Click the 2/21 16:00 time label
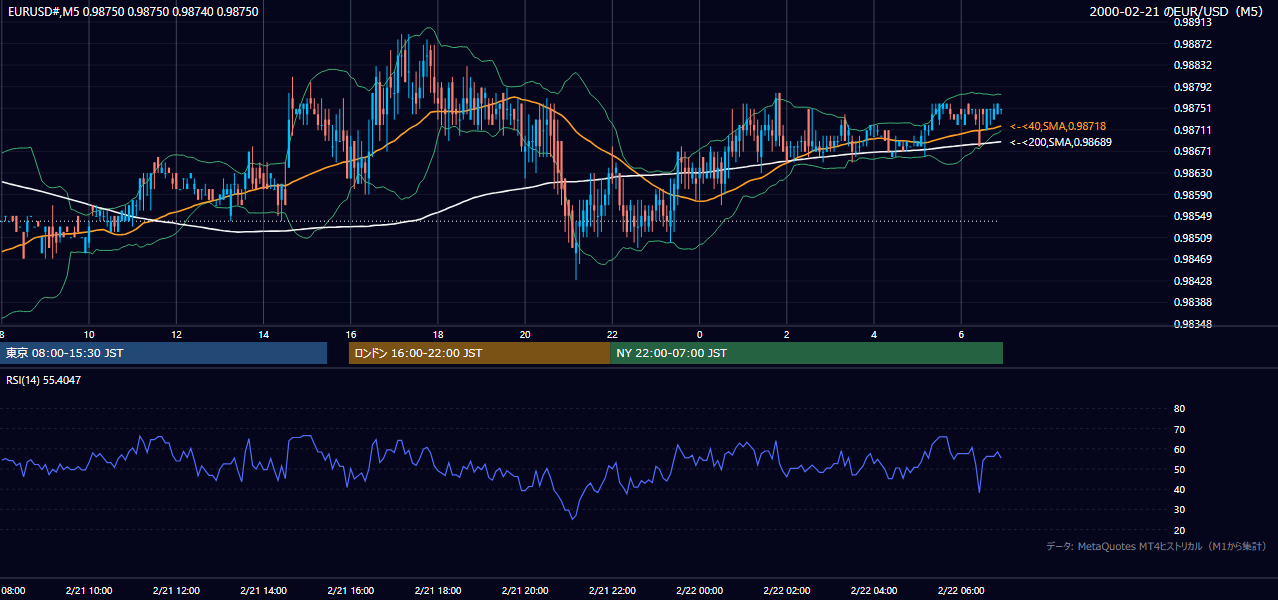Screen dimensions: 1278x600 [351, 591]
